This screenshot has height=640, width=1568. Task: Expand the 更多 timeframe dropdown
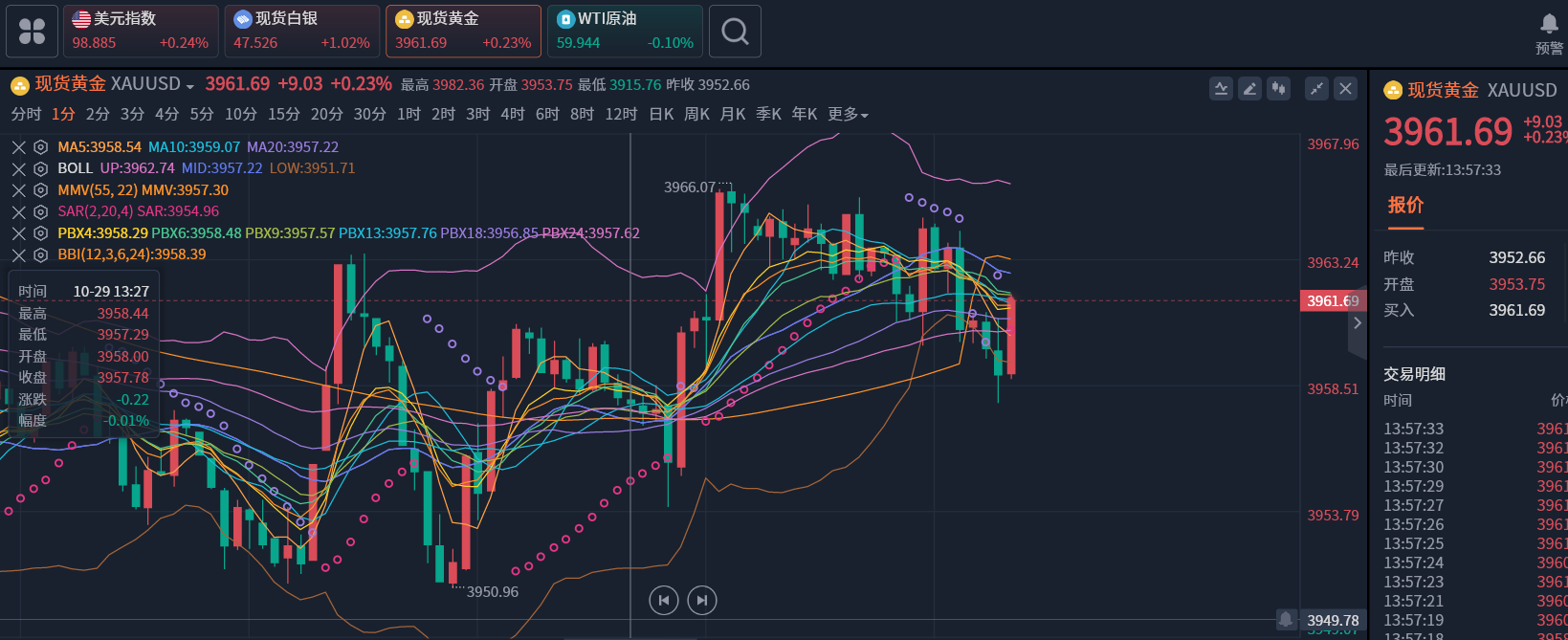coord(848,115)
